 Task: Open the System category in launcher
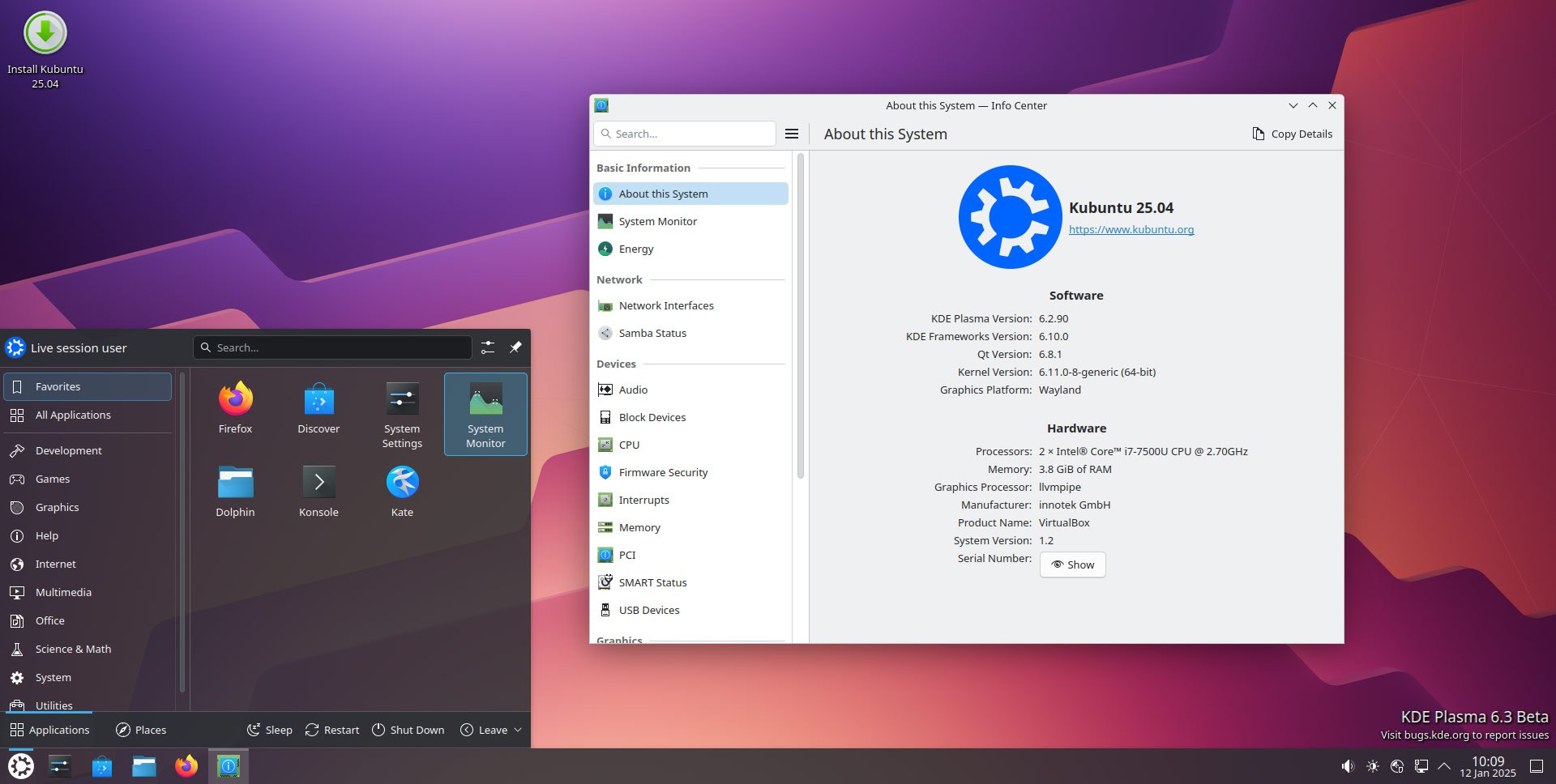[x=88, y=677]
